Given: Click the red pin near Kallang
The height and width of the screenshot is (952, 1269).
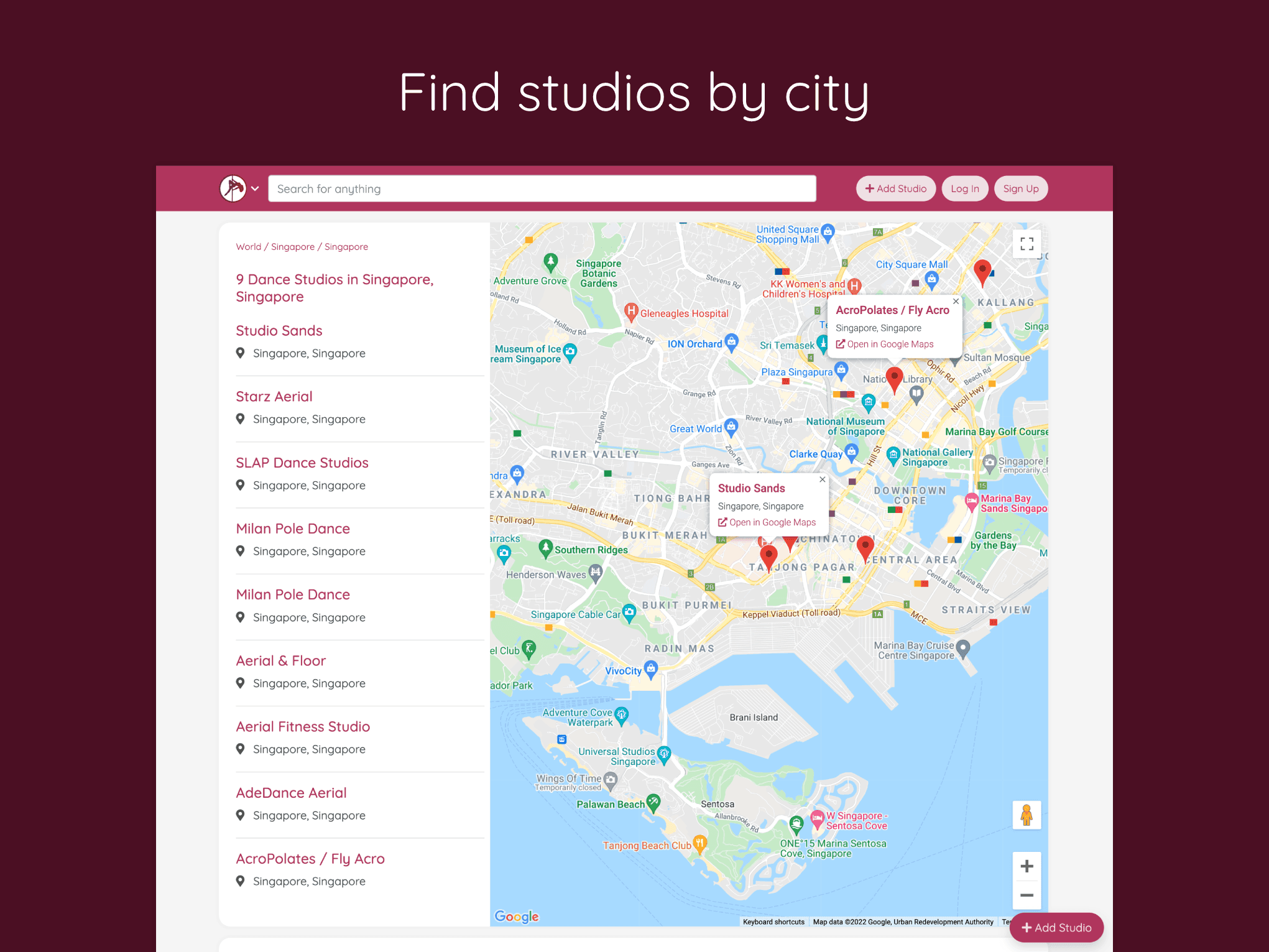Looking at the screenshot, I should click(x=982, y=273).
